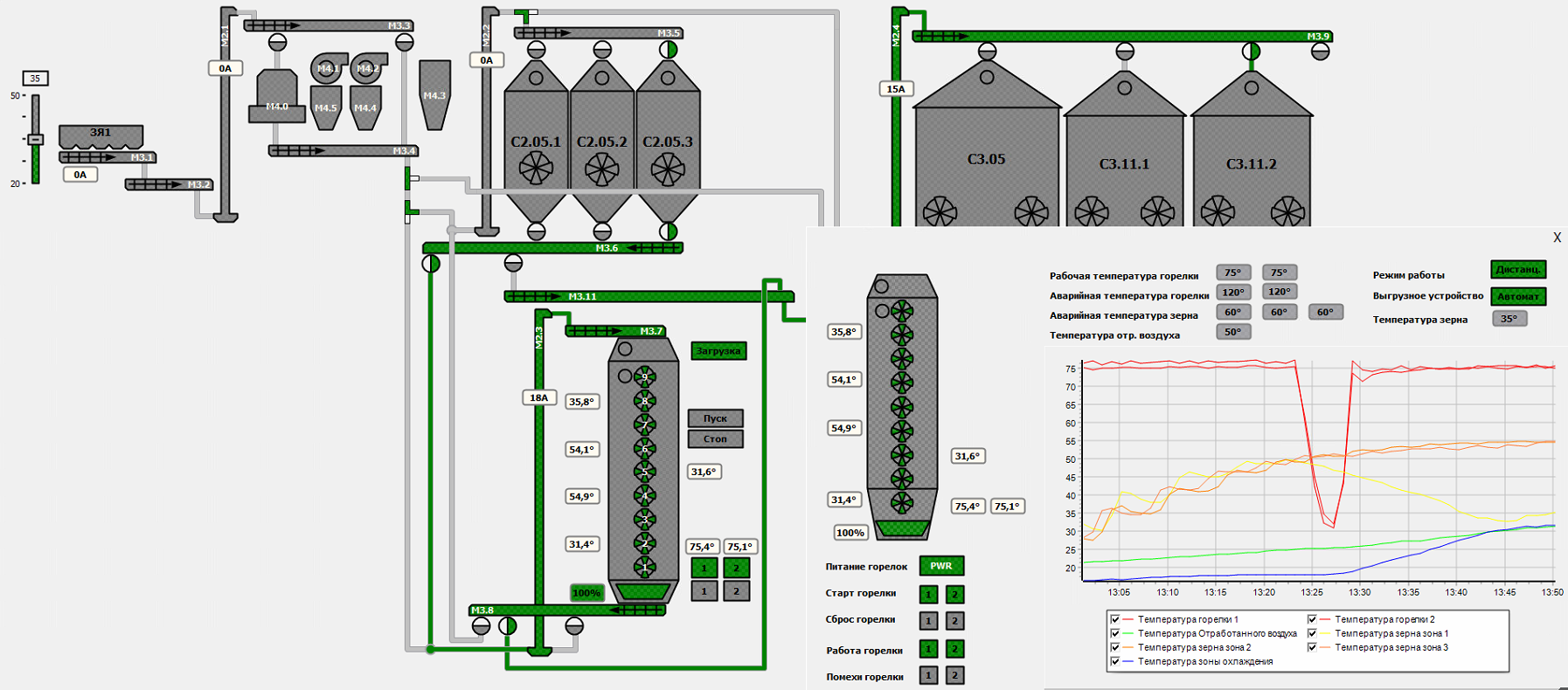Click the M4.3 bin

click(x=434, y=94)
